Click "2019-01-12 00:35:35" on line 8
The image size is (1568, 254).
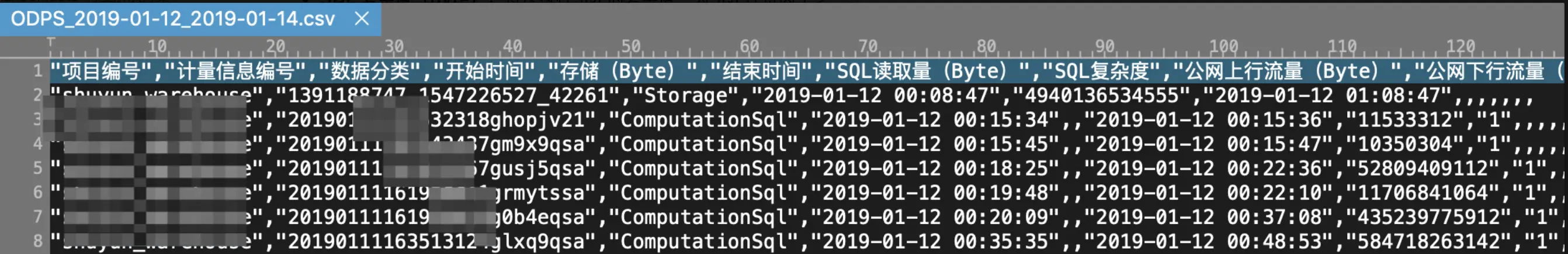pyautogui.click(x=935, y=242)
